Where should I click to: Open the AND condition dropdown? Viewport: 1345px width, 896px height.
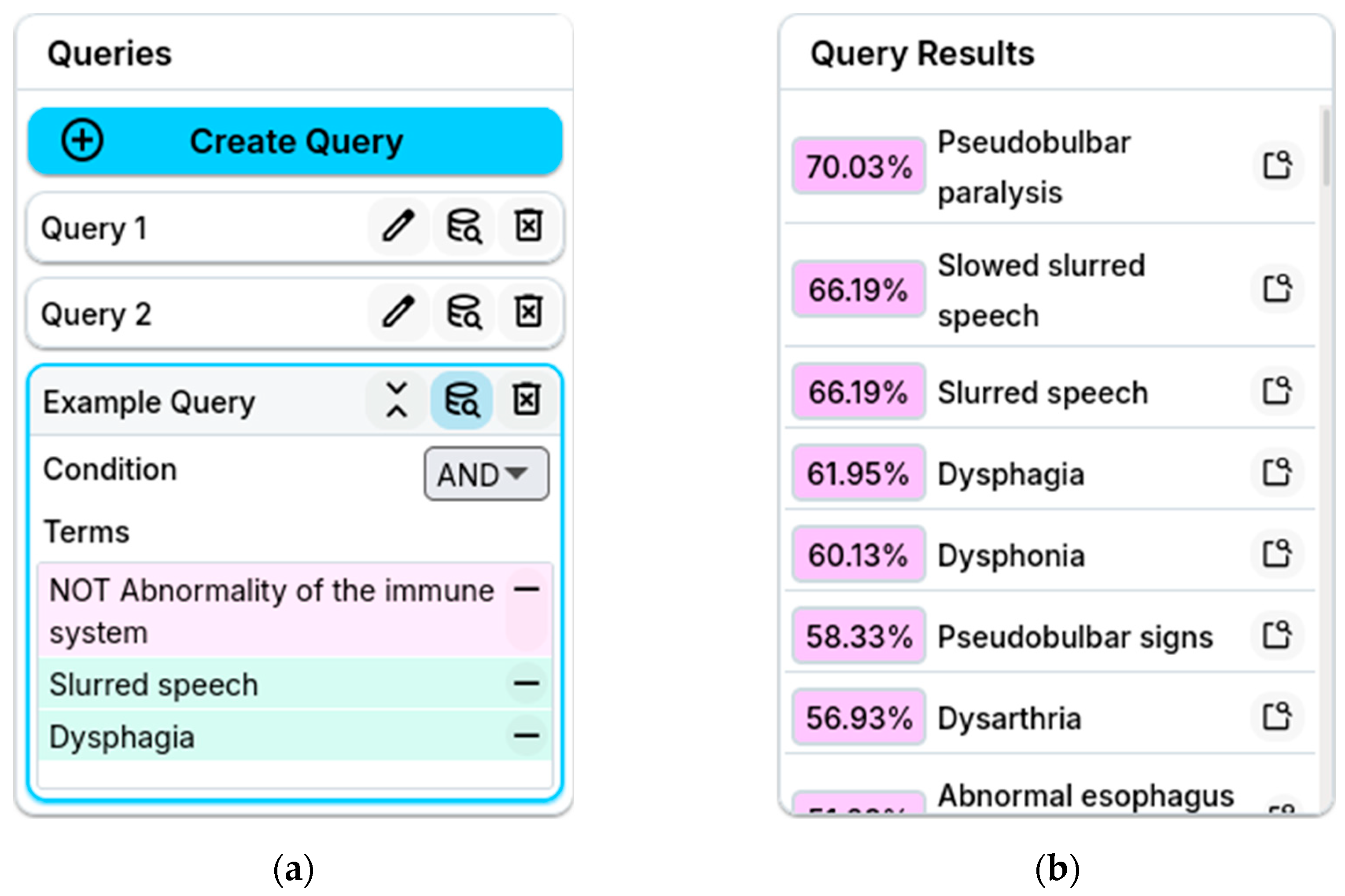coord(486,474)
